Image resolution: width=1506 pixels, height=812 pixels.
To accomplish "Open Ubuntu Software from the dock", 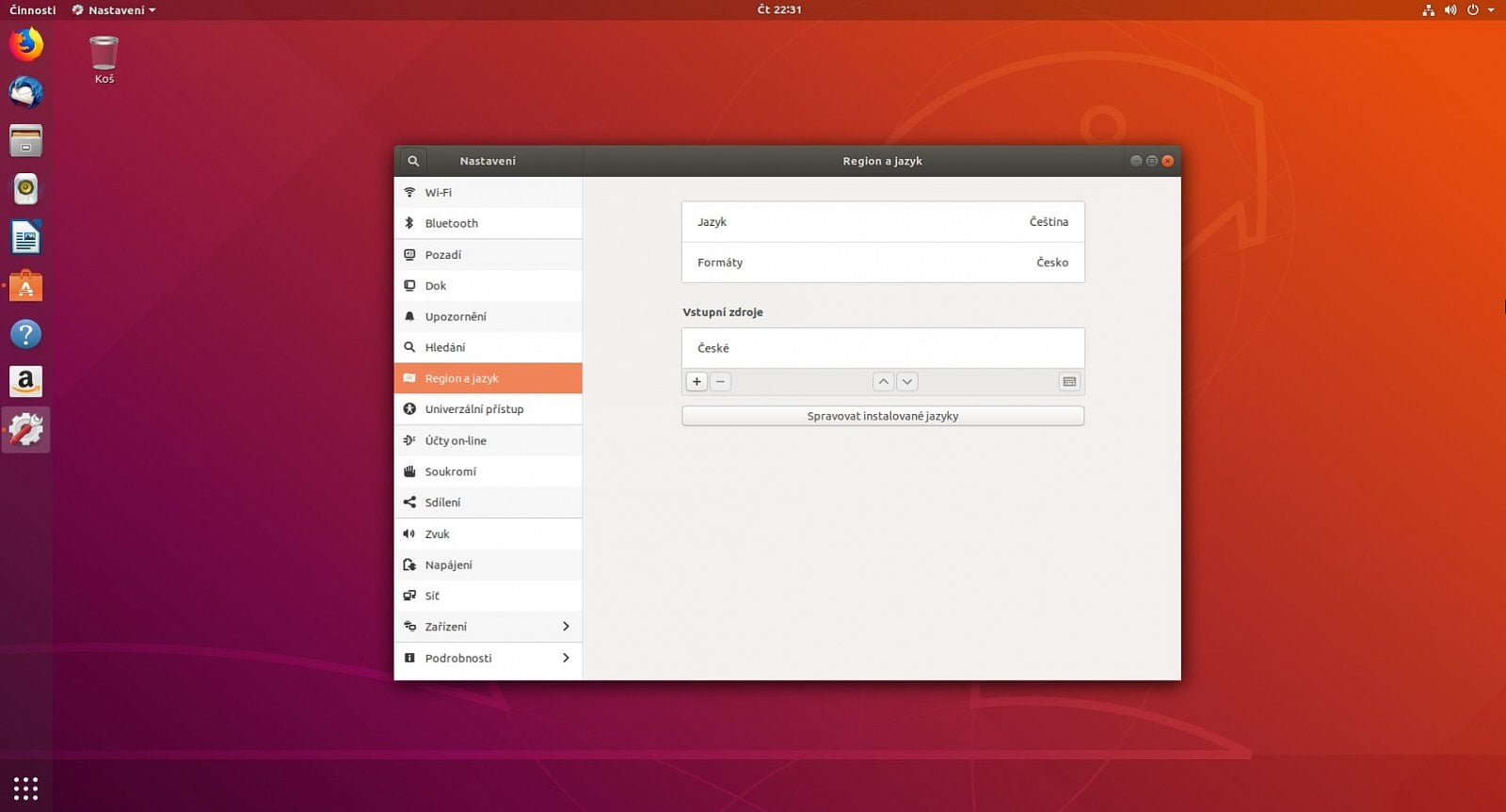I will tap(25, 286).
